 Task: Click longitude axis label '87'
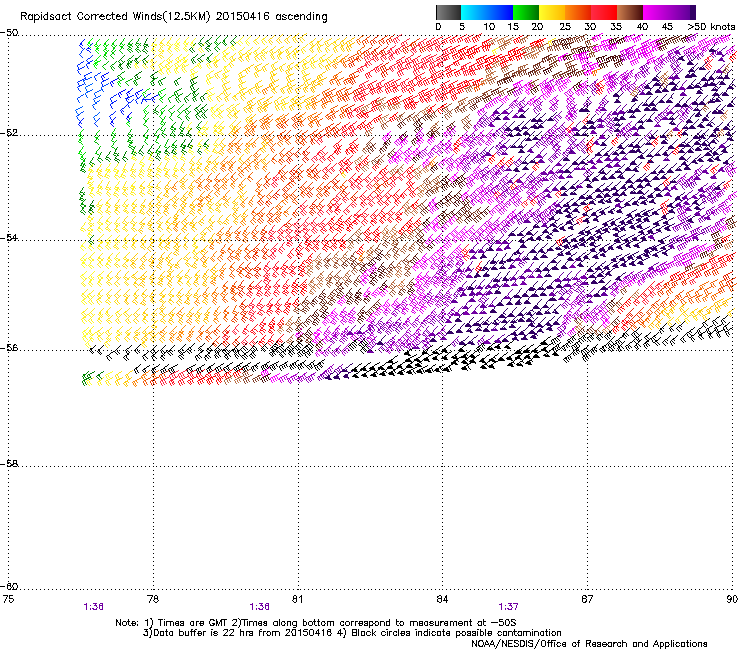[587, 599]
